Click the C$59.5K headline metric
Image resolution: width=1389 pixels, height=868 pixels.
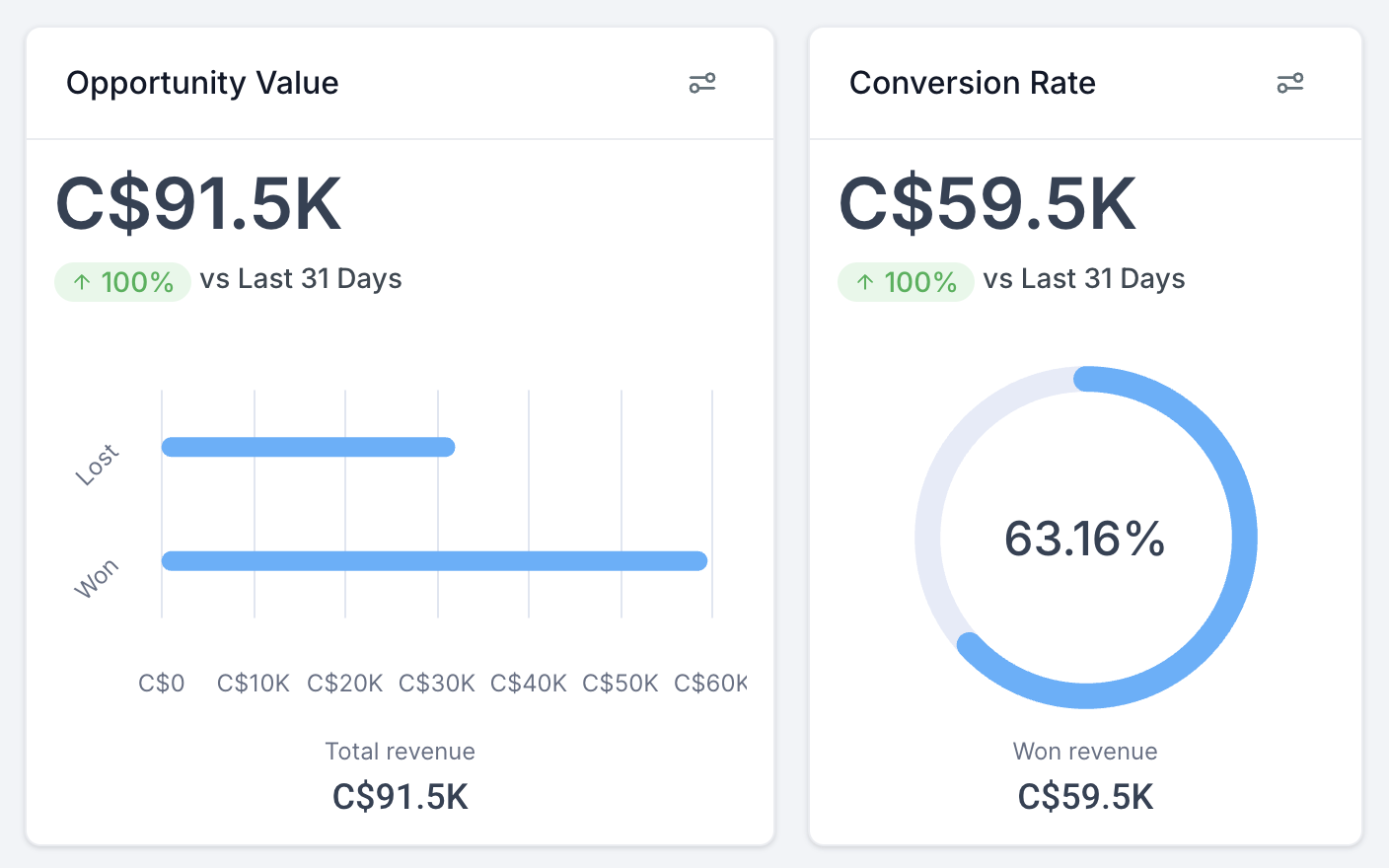[987, 203]
